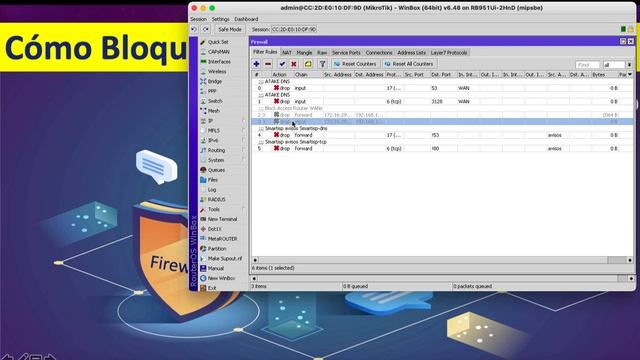Open MetaROUTER in the sidebar
640x360 pixels.
click(x=222, y=239)
